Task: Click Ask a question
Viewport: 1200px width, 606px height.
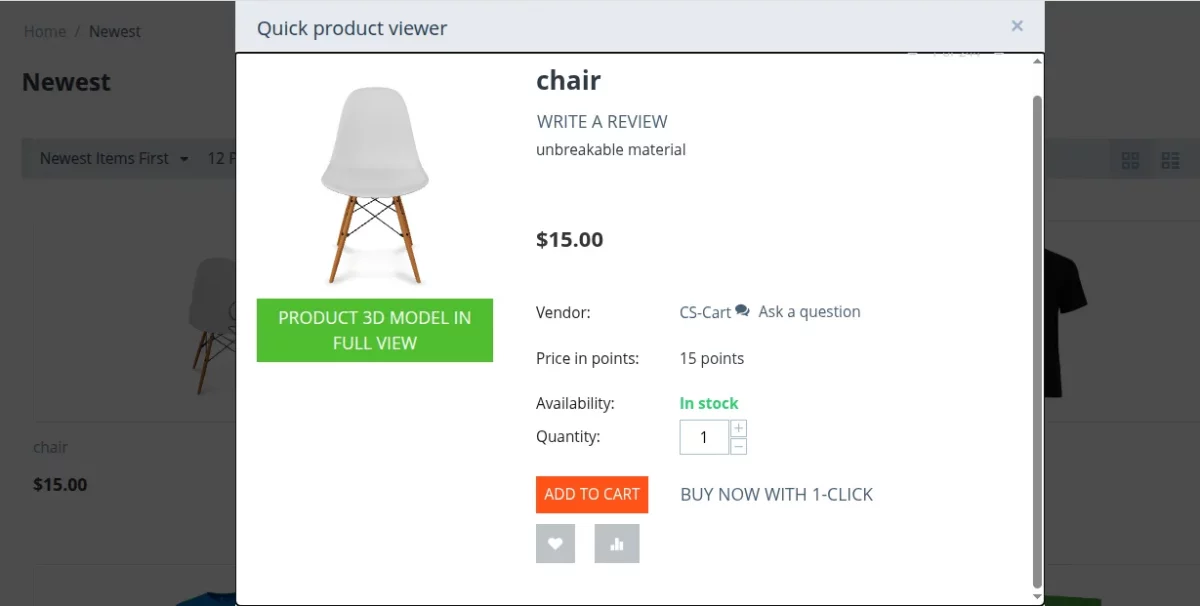Action: (809, 311)
